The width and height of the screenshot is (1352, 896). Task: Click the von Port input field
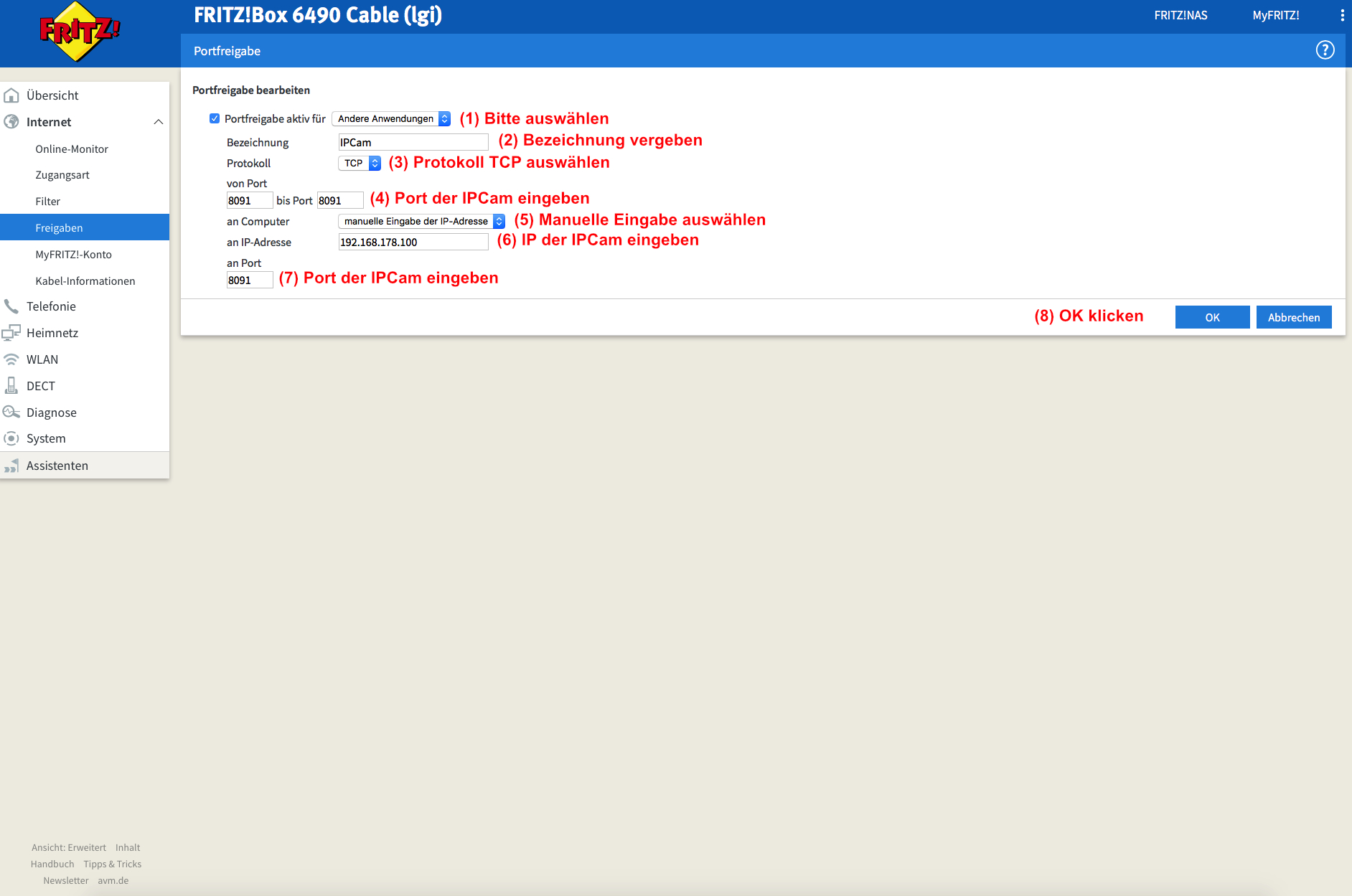coord(250,200)
